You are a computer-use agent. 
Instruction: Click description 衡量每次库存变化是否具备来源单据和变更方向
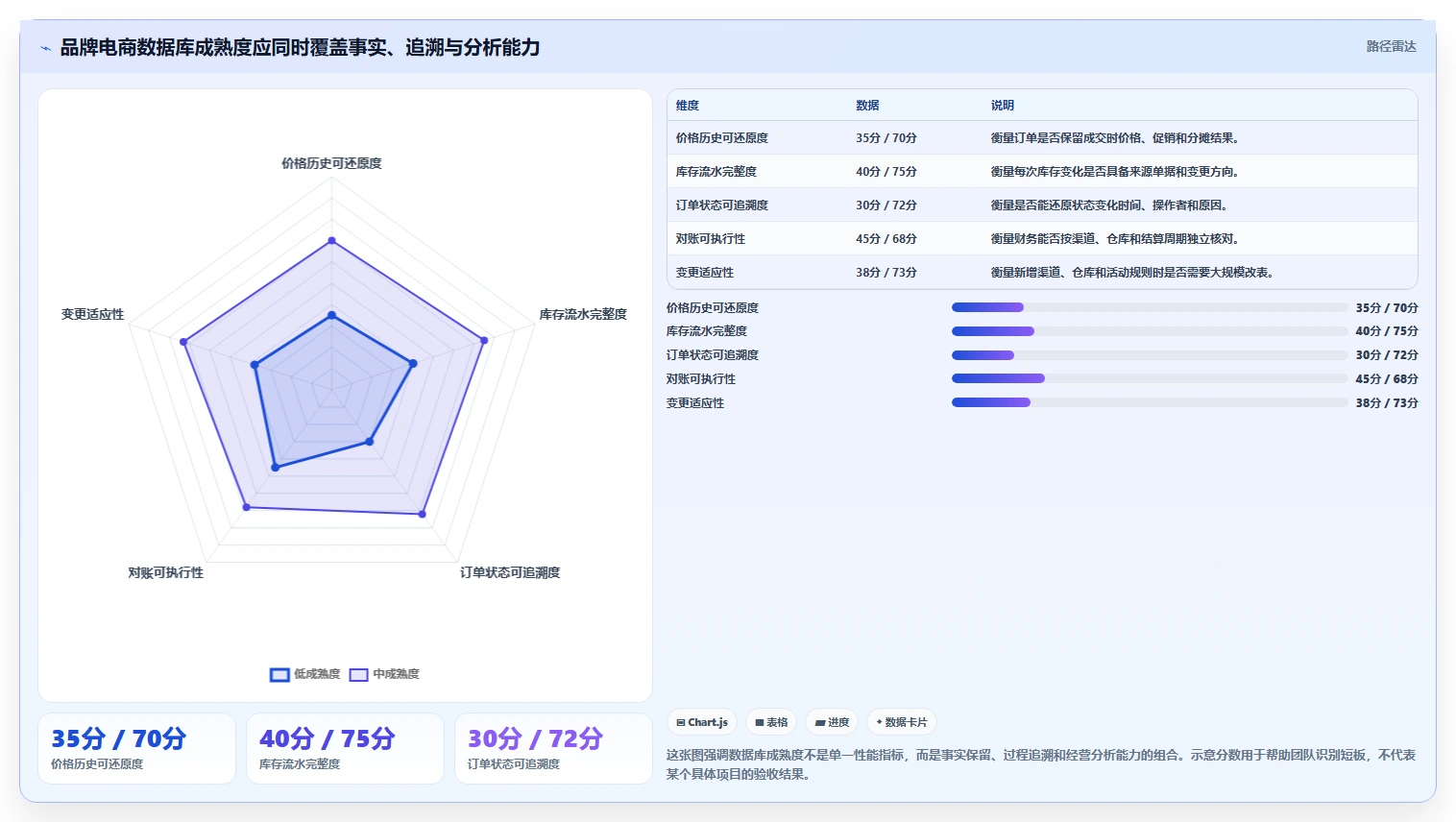1115,172
